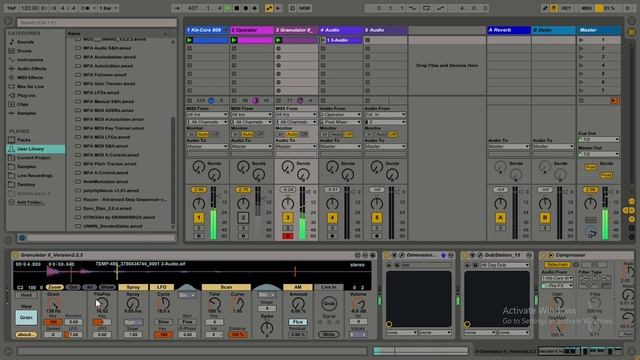Set Monitor to Off on 5 Audio track
The height and width of the screenshot is (360, 640).
point(393,134)
